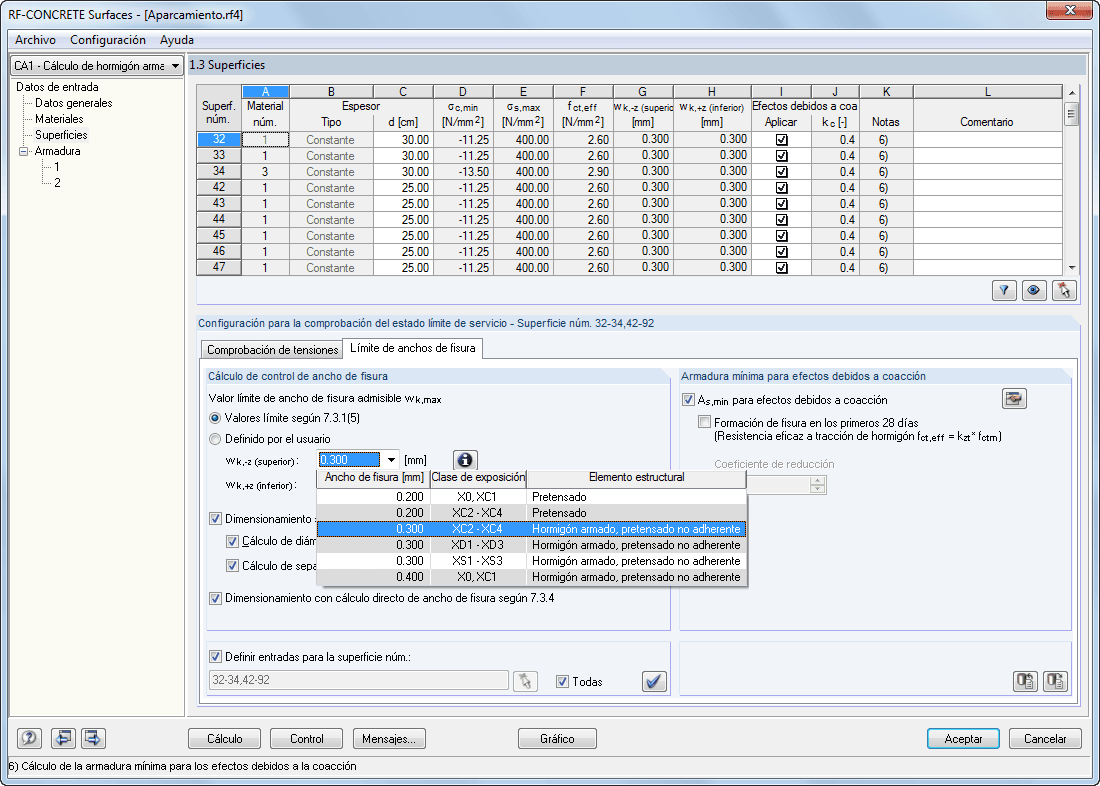Go to the previous table with left arrow icon
1100x786 pixels.
63,738
